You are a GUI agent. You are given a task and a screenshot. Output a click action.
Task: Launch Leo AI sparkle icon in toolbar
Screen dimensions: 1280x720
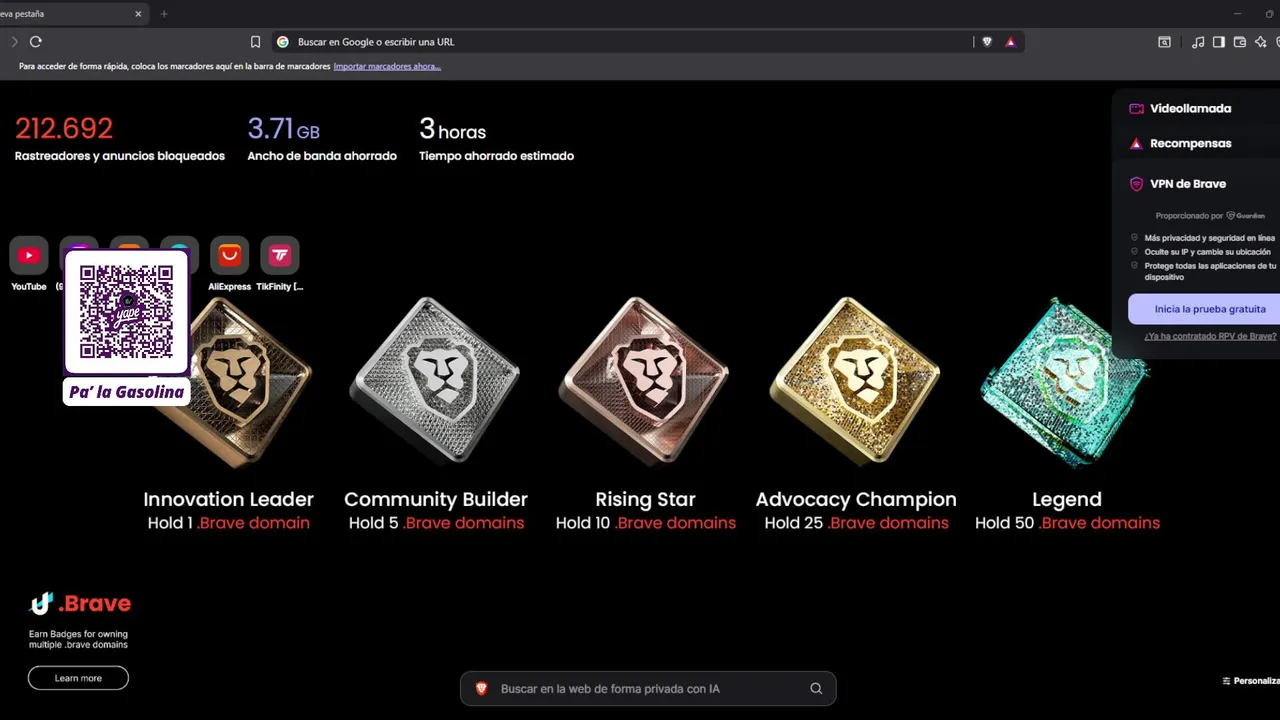tap(1260, 42)
